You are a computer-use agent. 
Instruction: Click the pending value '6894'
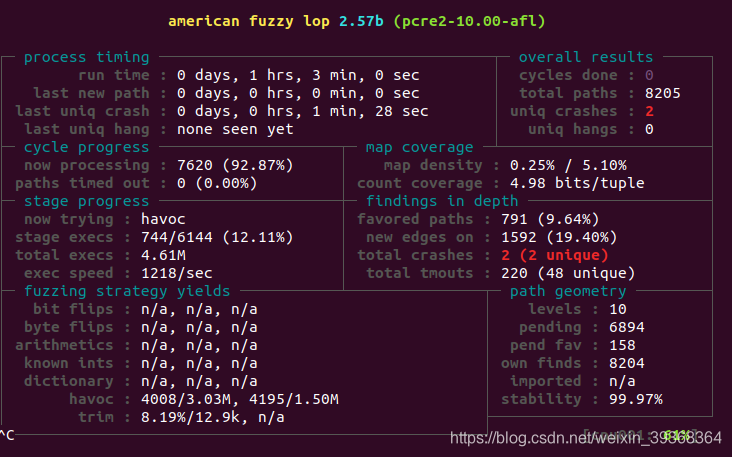(x=626, y=328)
